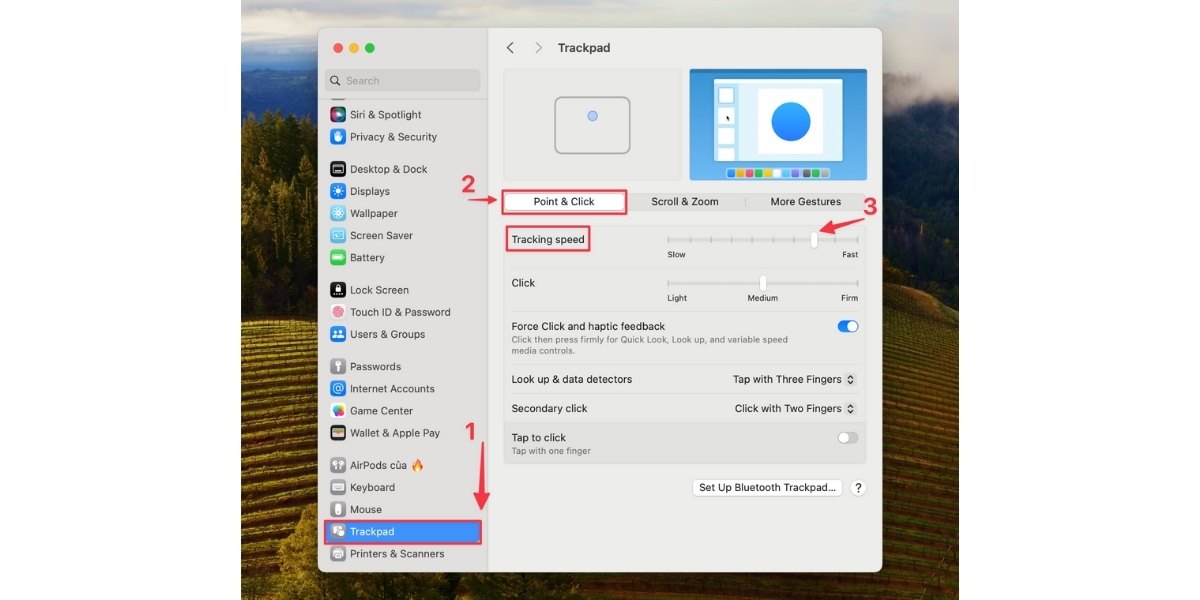Click the green zoom window button
Viewport: 1200px width, 600px height.
point(370,48)
